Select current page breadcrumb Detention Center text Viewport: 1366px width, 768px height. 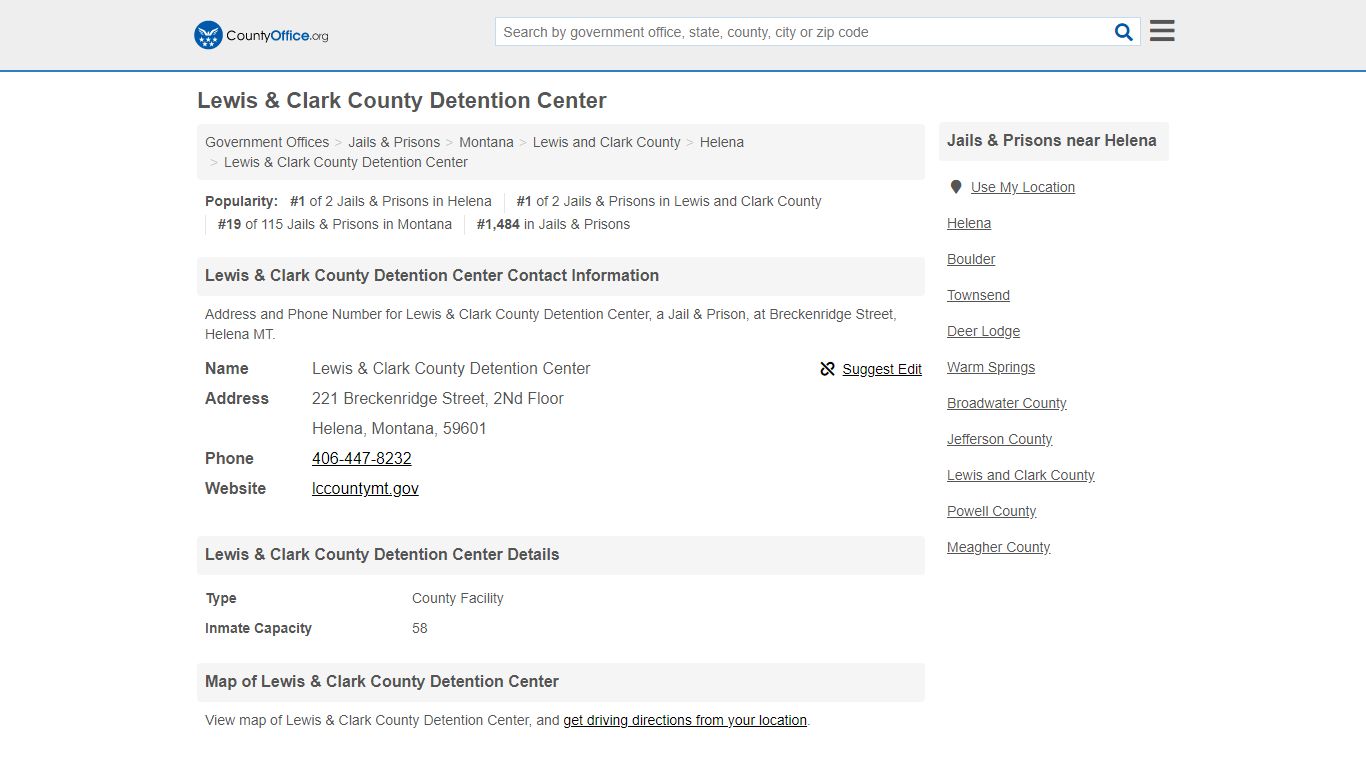pos(346,162)
